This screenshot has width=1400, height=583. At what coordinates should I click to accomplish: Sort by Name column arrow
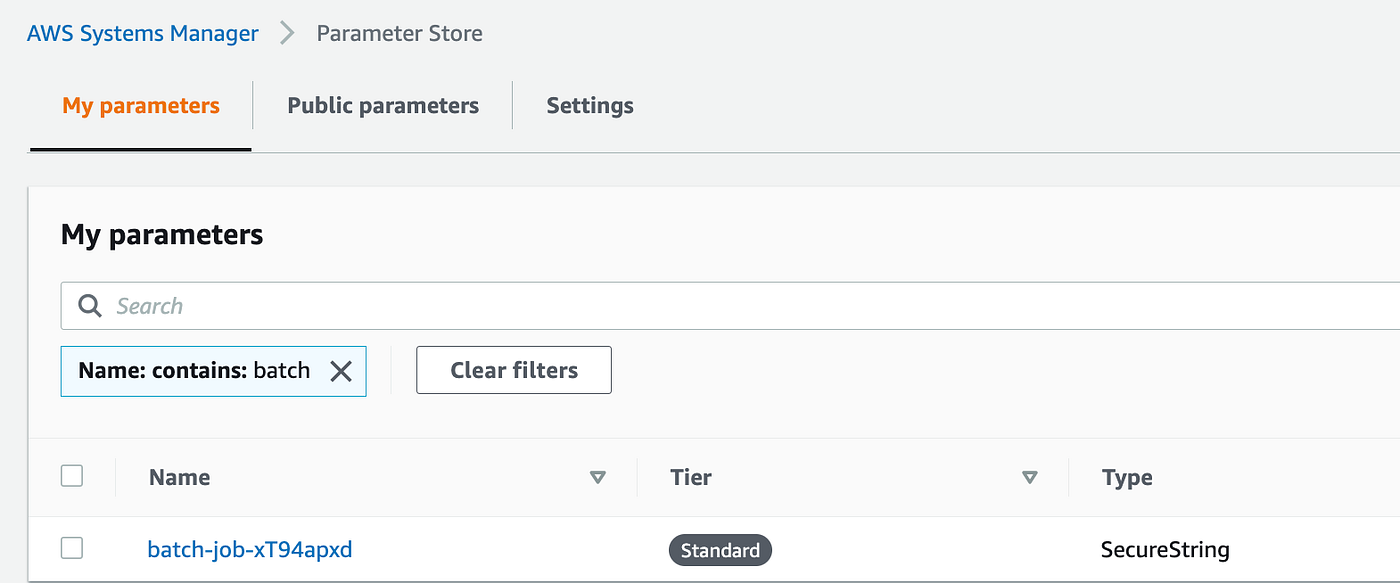click(x=598, y=478)
